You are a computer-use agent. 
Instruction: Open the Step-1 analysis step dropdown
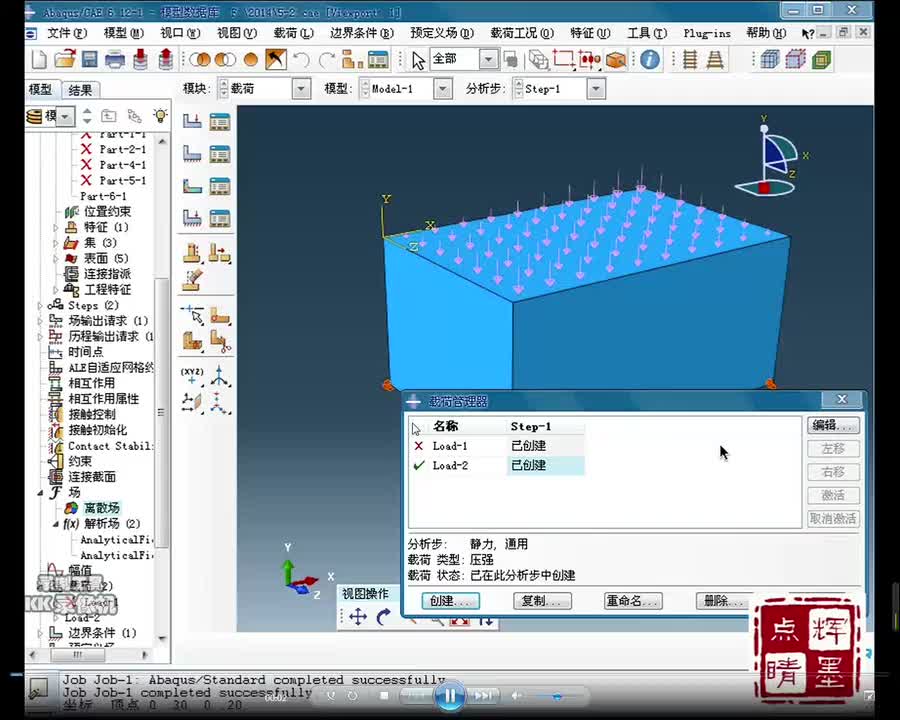coord(596,89)
